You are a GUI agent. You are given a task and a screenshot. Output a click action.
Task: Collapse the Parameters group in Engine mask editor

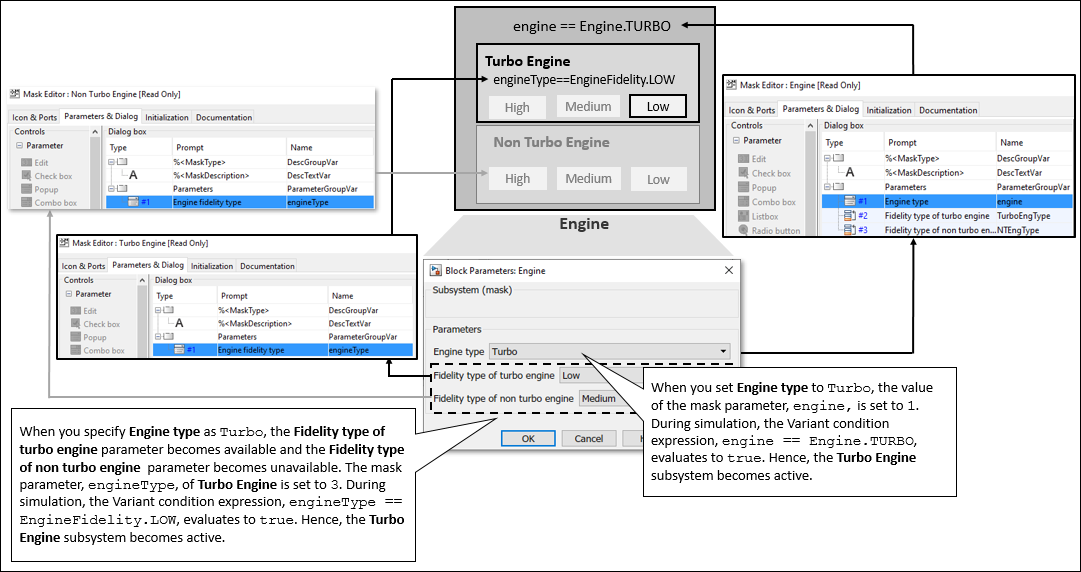point(828,187)
